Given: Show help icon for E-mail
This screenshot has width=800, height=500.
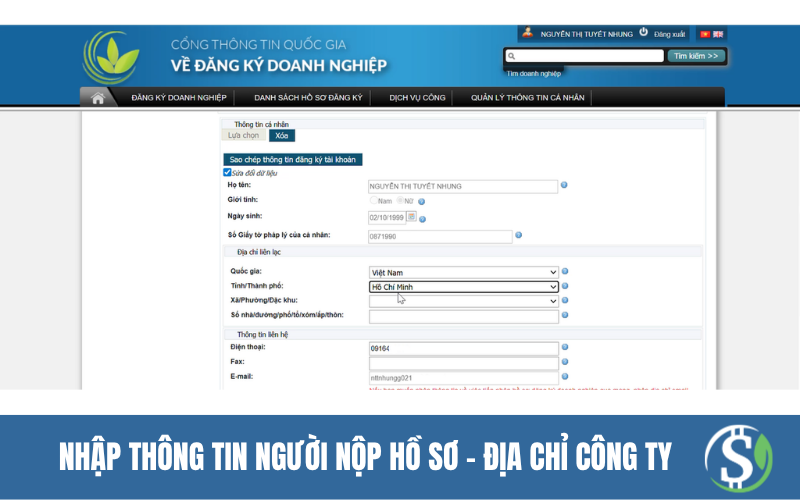Looking at the screenshot, I should tap(565, 377).
